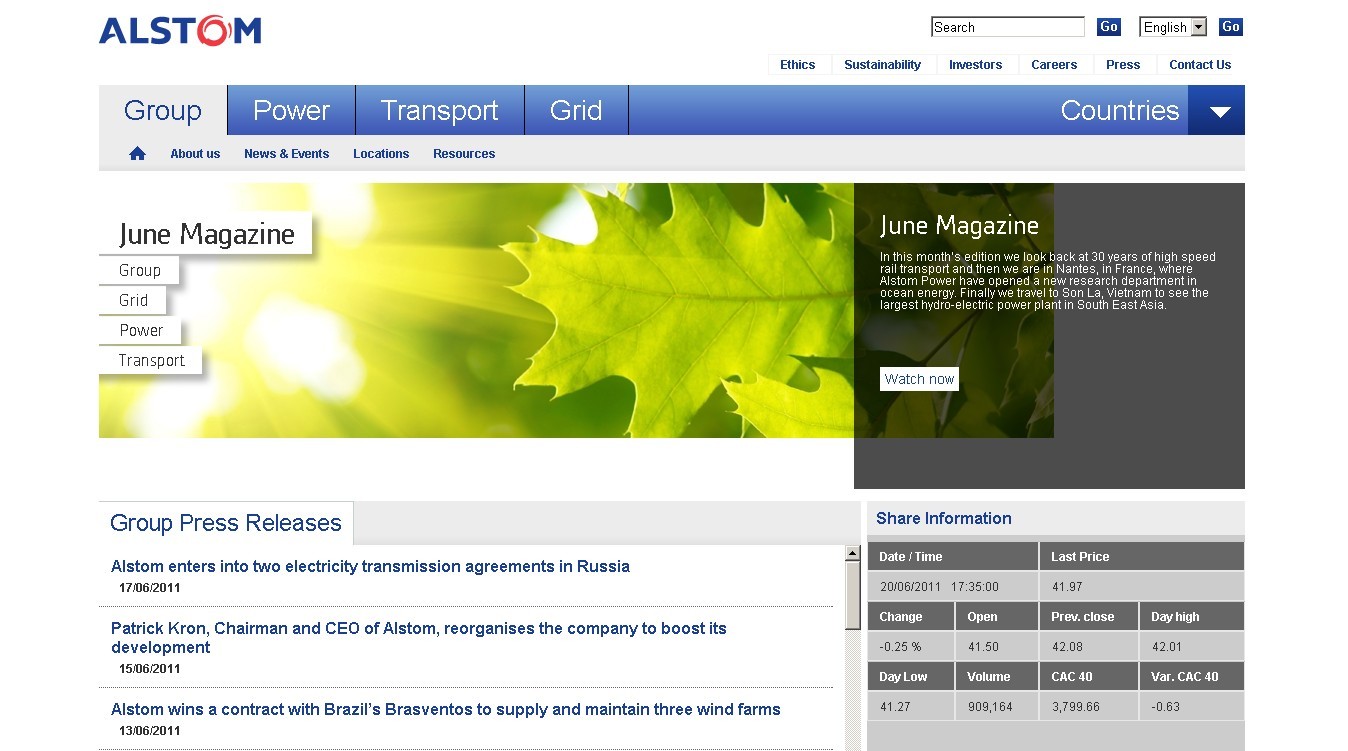The height and width of the screenshot is (751, 1348).
Task: Open the Sustainability link
Action: coord(882,65)
